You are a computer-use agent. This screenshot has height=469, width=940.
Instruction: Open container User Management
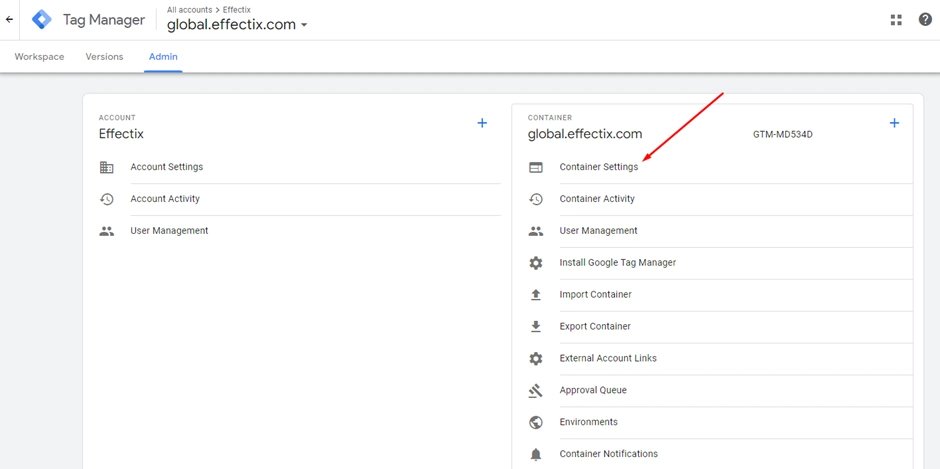tap(598, 230)
